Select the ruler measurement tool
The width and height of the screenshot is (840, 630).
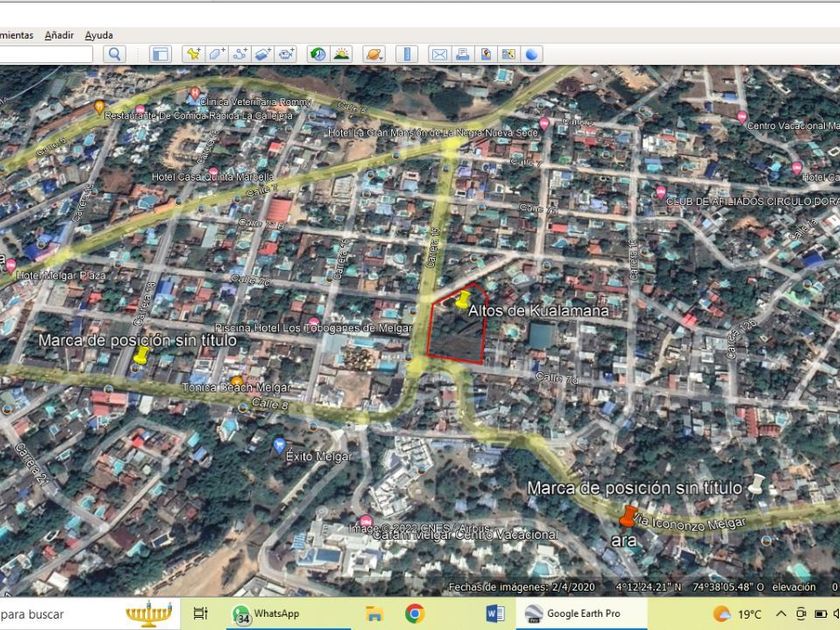click(406, 54)
